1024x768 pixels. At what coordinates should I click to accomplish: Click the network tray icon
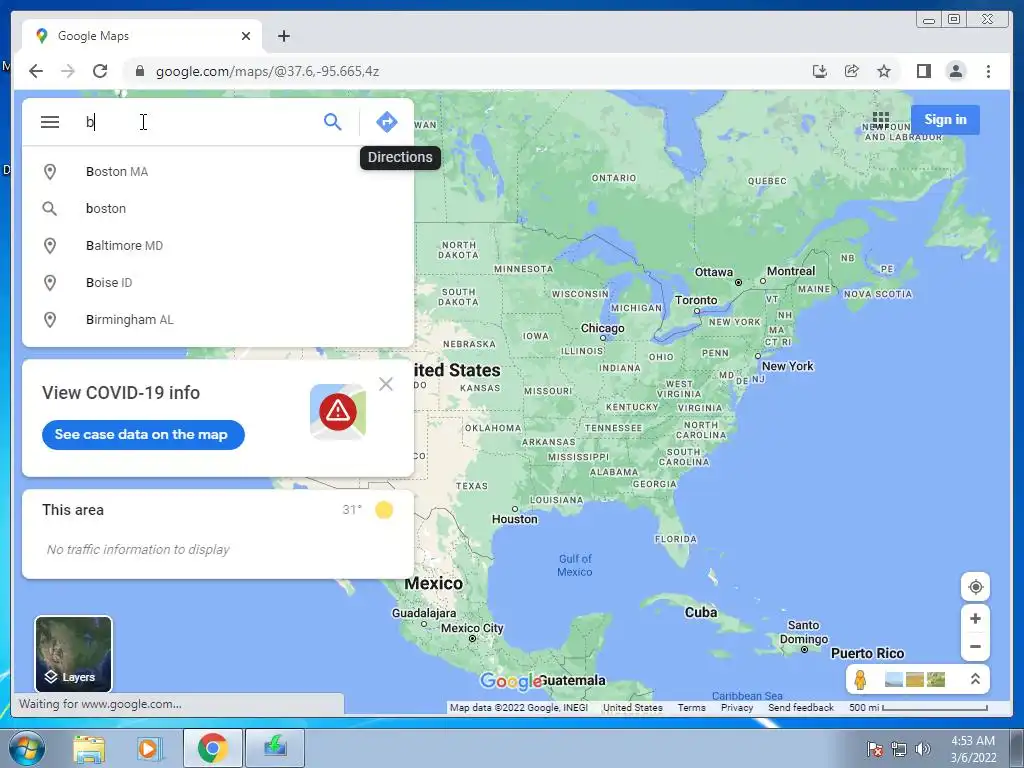pyautogui.click(x=899, y=748)
